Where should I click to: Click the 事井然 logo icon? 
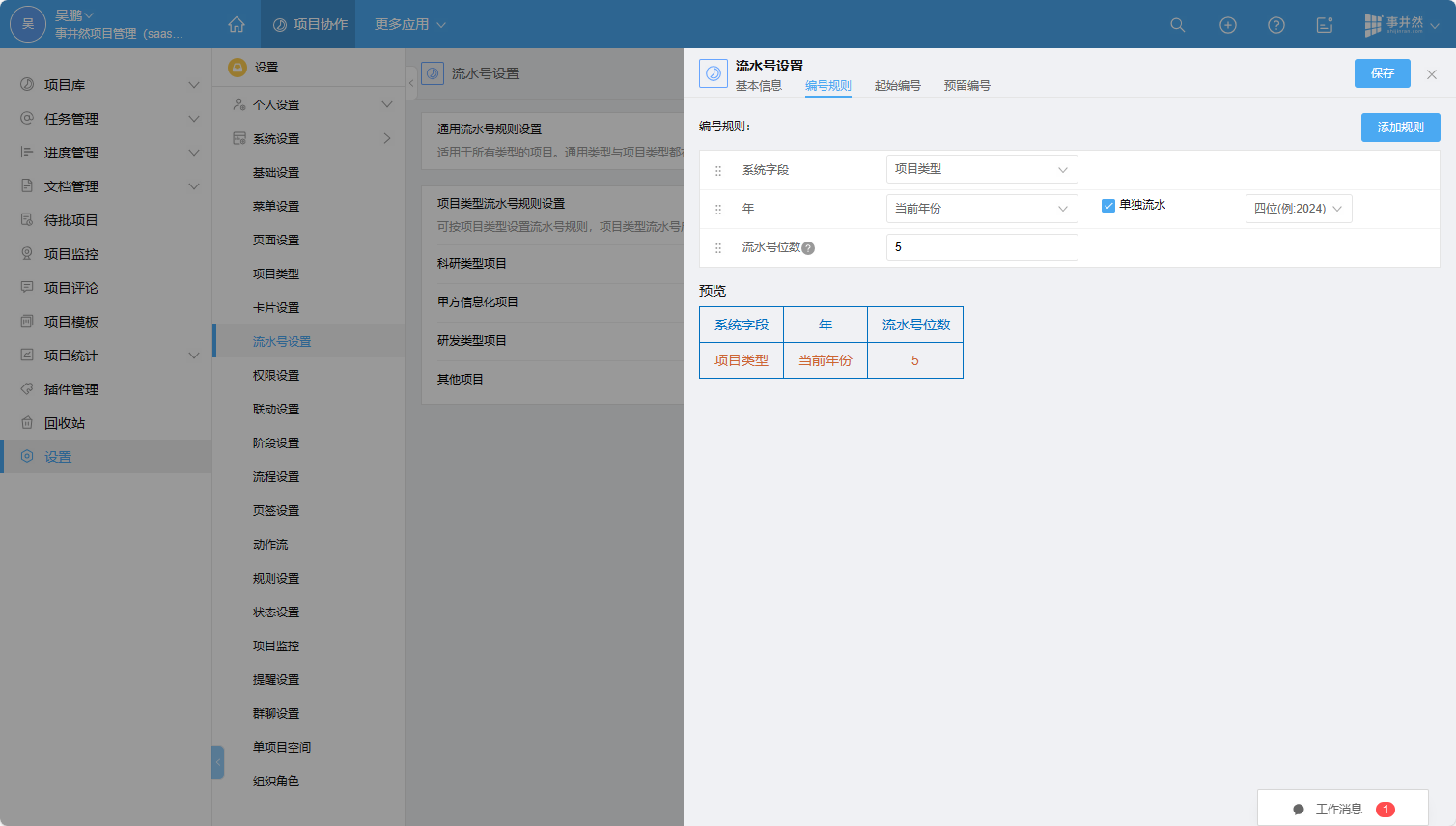coord(1394,25)
